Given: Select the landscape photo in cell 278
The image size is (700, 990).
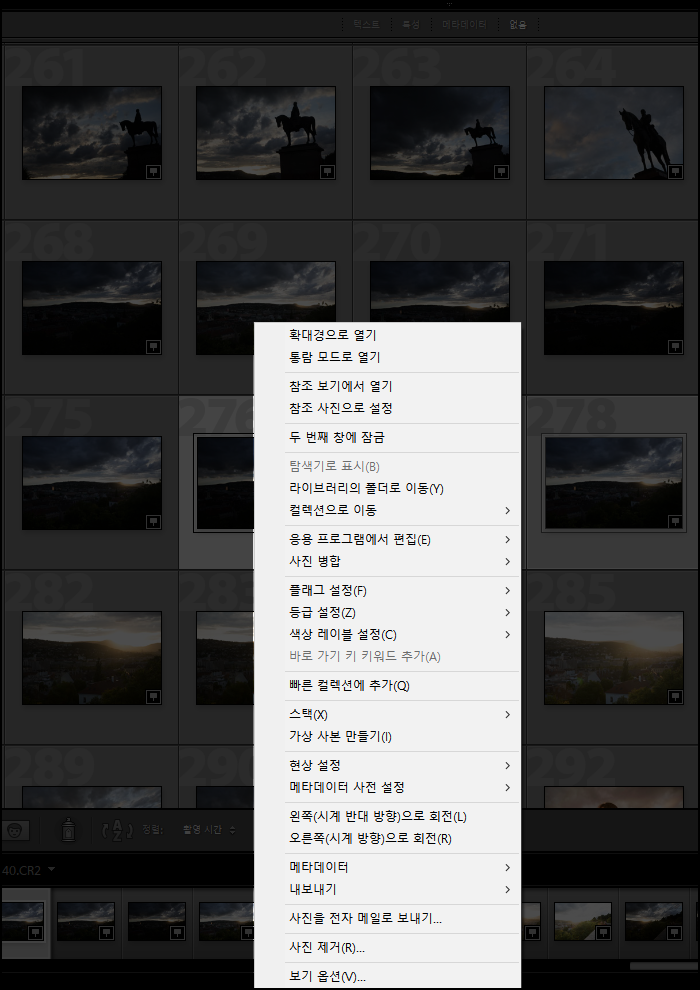Looking at the screenshot, I should pyautogui.click(x=614, y=483).
